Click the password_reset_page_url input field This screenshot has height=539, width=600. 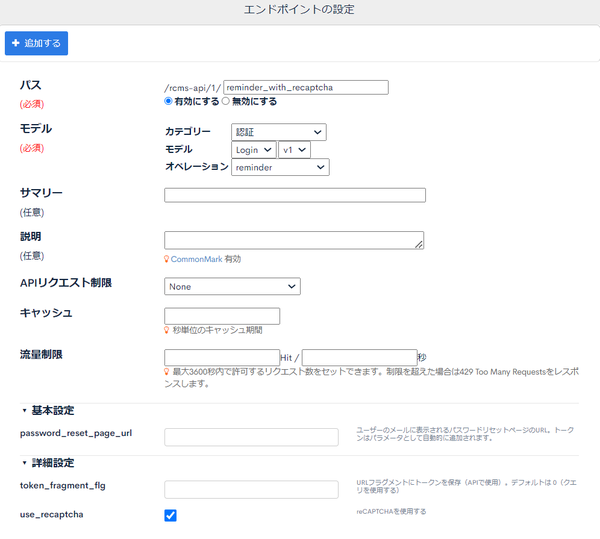pyautogui.click(x=251, y=437)
